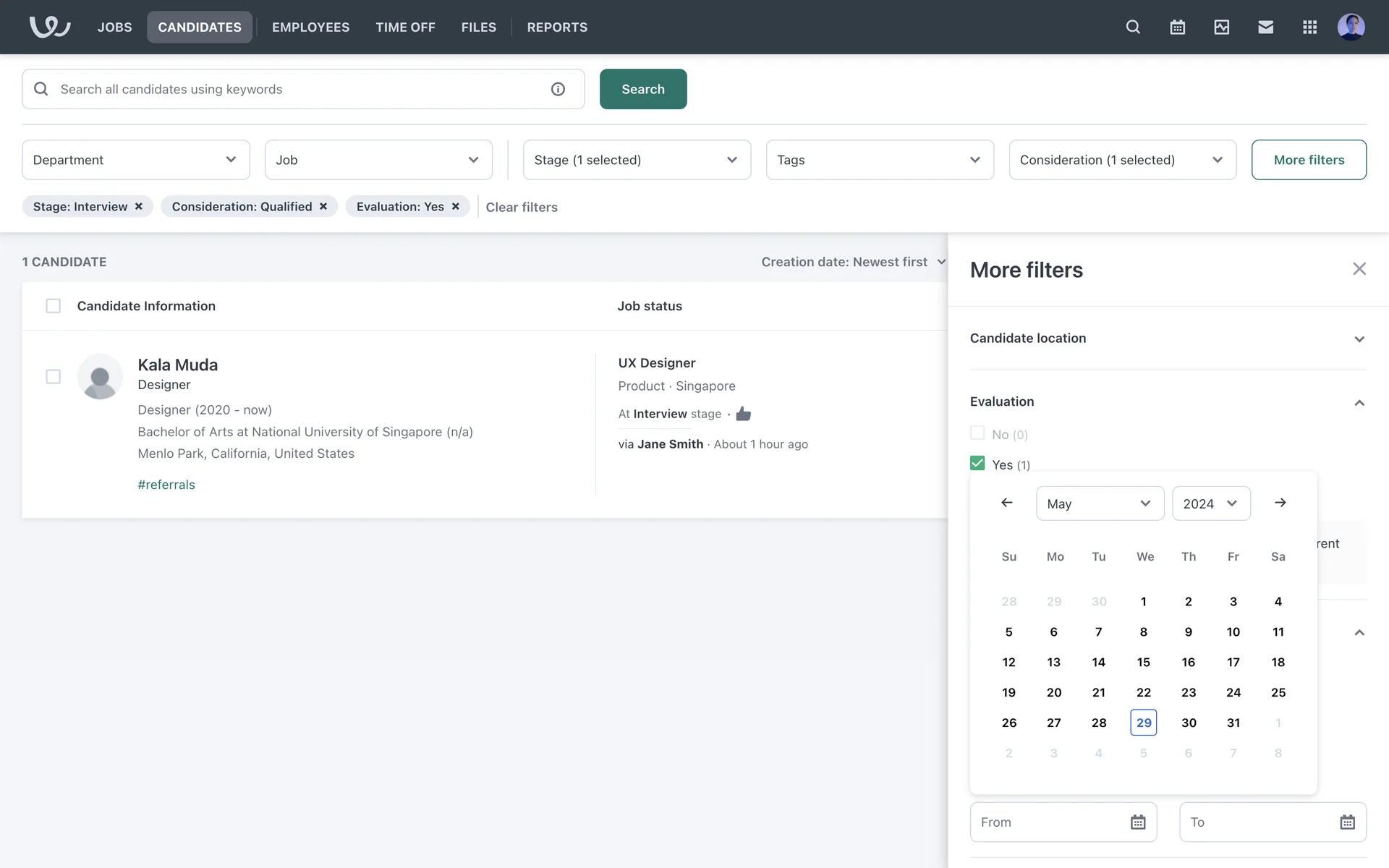Click the Clear filters link
The height and width of the screenshot is (868, 1389).
click(521, 208)
